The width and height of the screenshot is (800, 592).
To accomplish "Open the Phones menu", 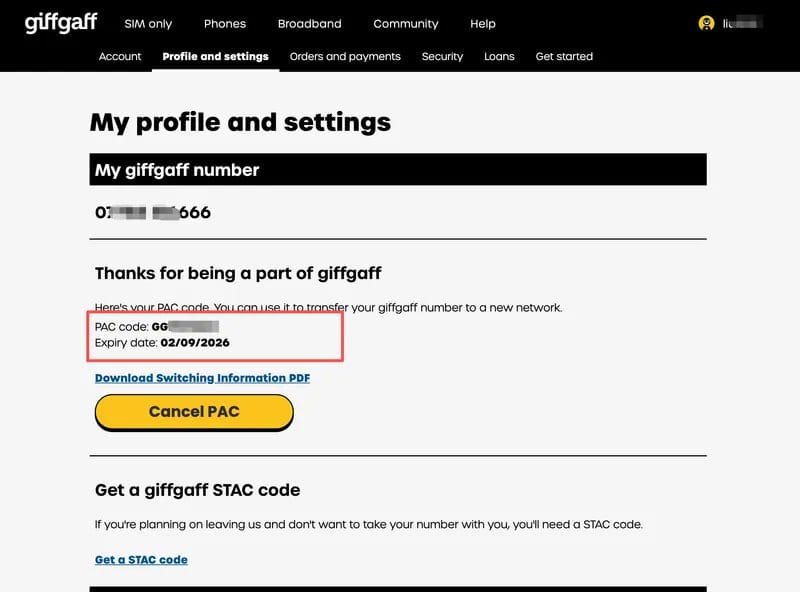I will 224,24.
